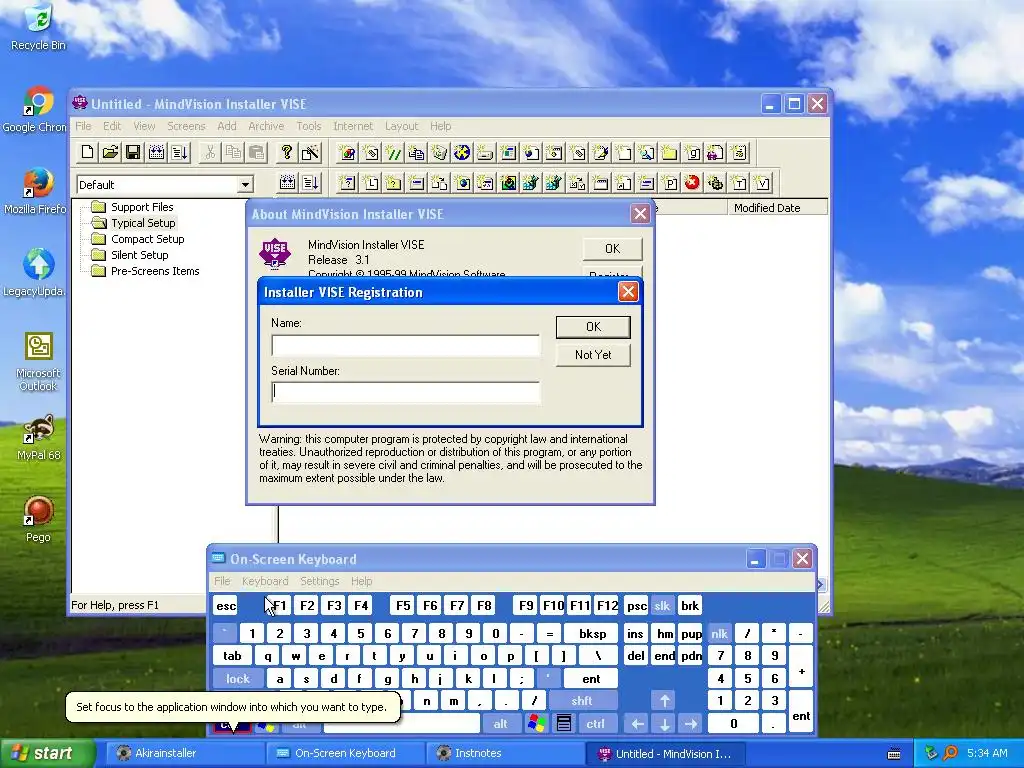Image resolution: width=1024 pixels, height=768 pixels.
Task: Select the MyPal 68 desktop icon
Action: click(x=38, y=438)
